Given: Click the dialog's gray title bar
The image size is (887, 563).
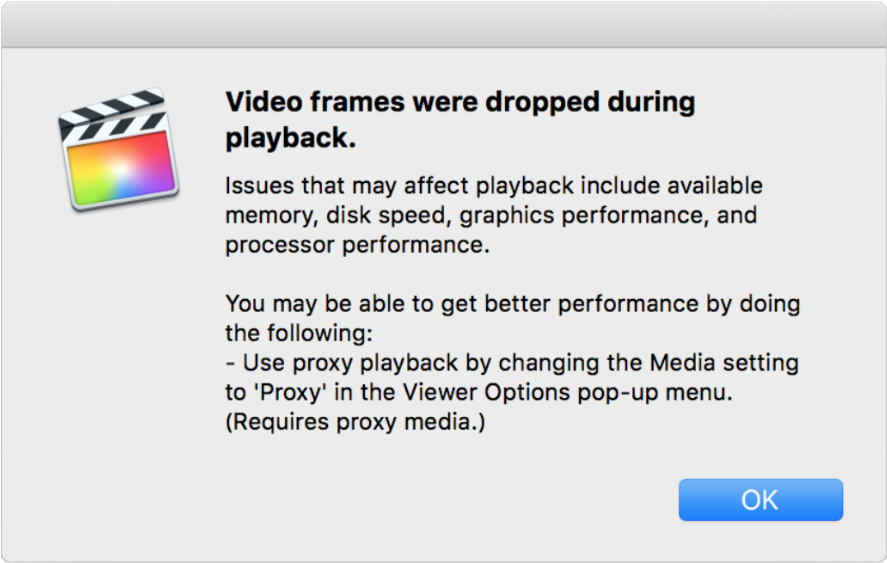Looking at the screenshot, I should [x=444, y=24].
